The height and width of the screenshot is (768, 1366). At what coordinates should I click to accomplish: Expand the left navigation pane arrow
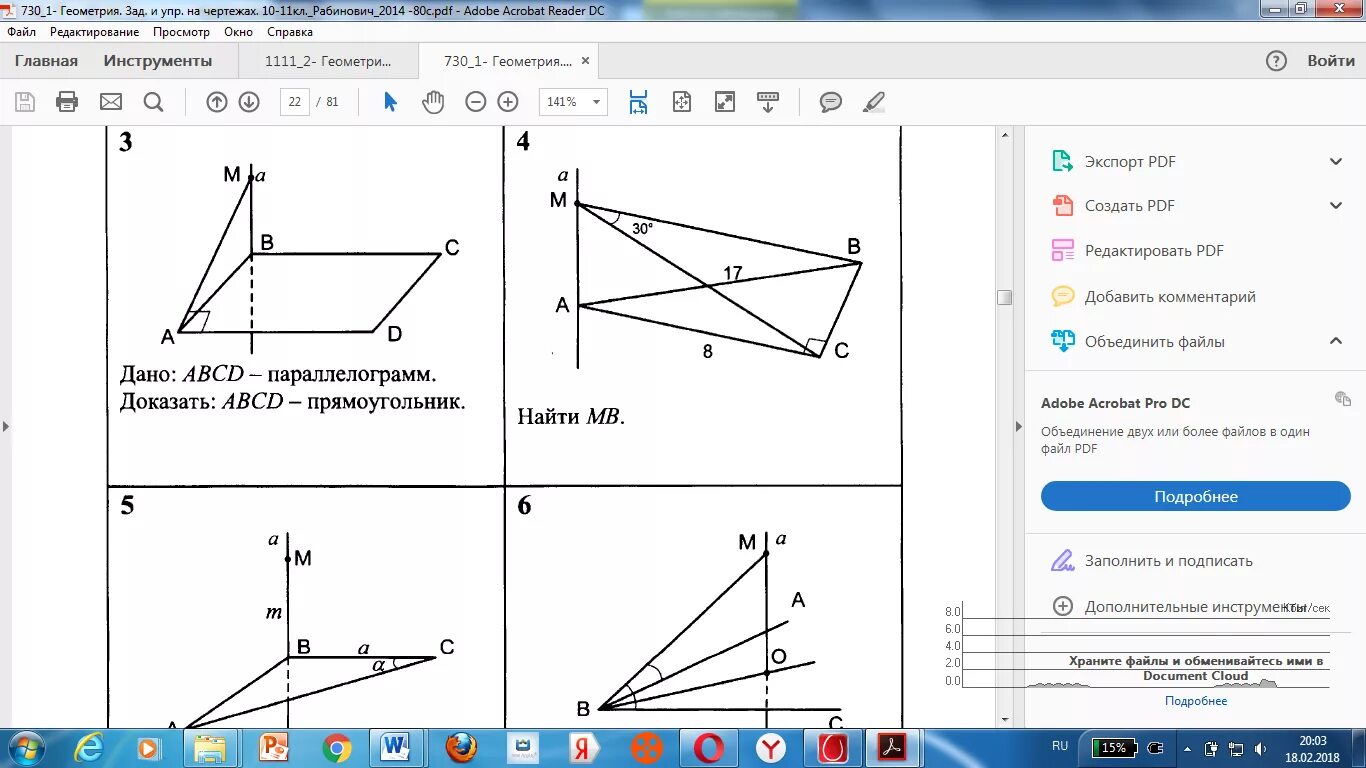5,427
